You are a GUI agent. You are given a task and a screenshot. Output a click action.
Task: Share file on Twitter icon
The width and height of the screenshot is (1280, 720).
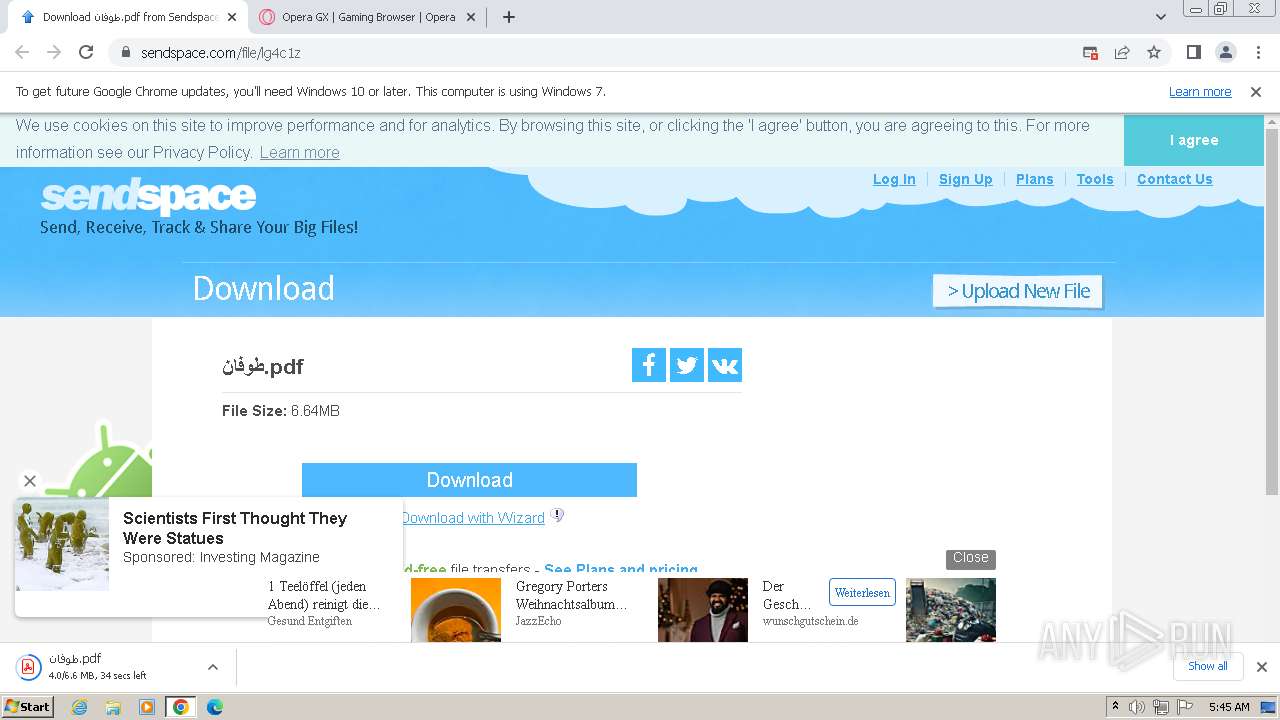pos(687,365)
